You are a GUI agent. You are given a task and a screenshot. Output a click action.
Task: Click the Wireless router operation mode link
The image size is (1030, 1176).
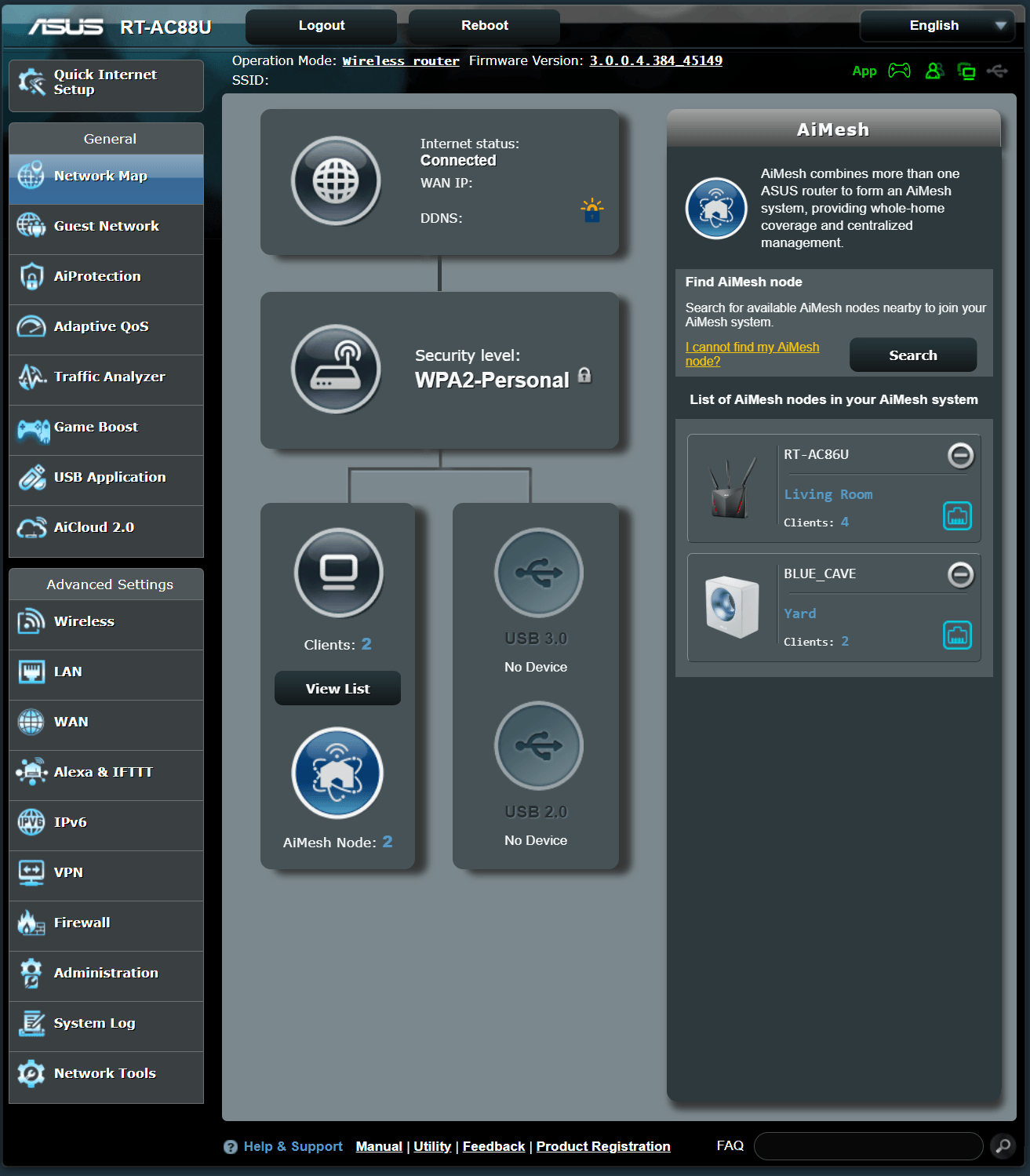pyautogui.click(x=401, y=60)
